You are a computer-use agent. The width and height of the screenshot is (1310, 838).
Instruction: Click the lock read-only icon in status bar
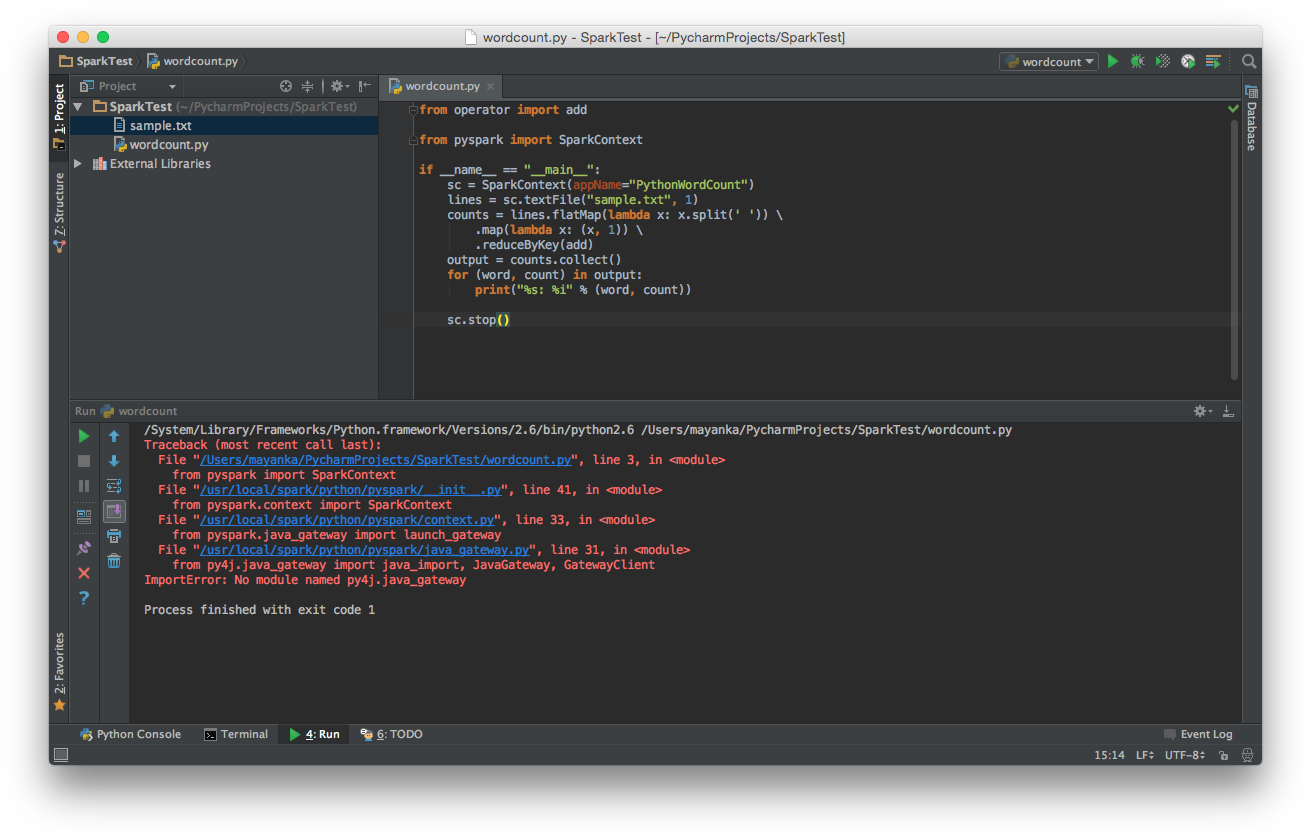pos(1223,755)
